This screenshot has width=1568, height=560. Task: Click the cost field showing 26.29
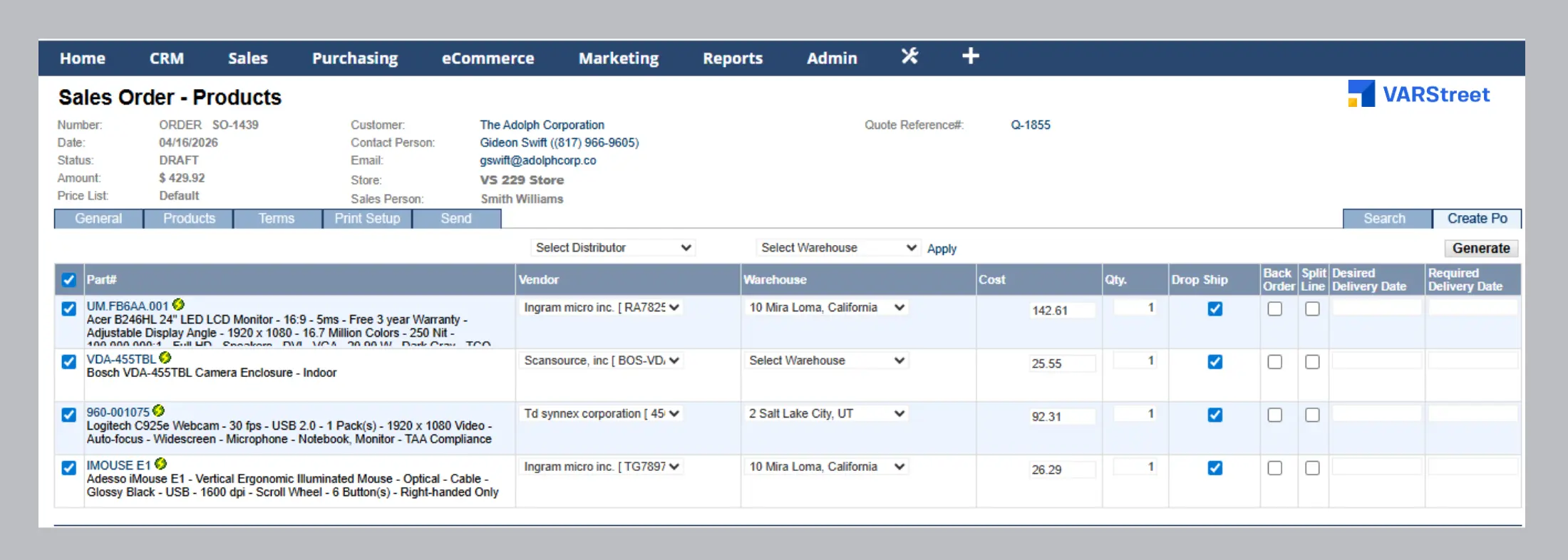tap(1062, 470)
